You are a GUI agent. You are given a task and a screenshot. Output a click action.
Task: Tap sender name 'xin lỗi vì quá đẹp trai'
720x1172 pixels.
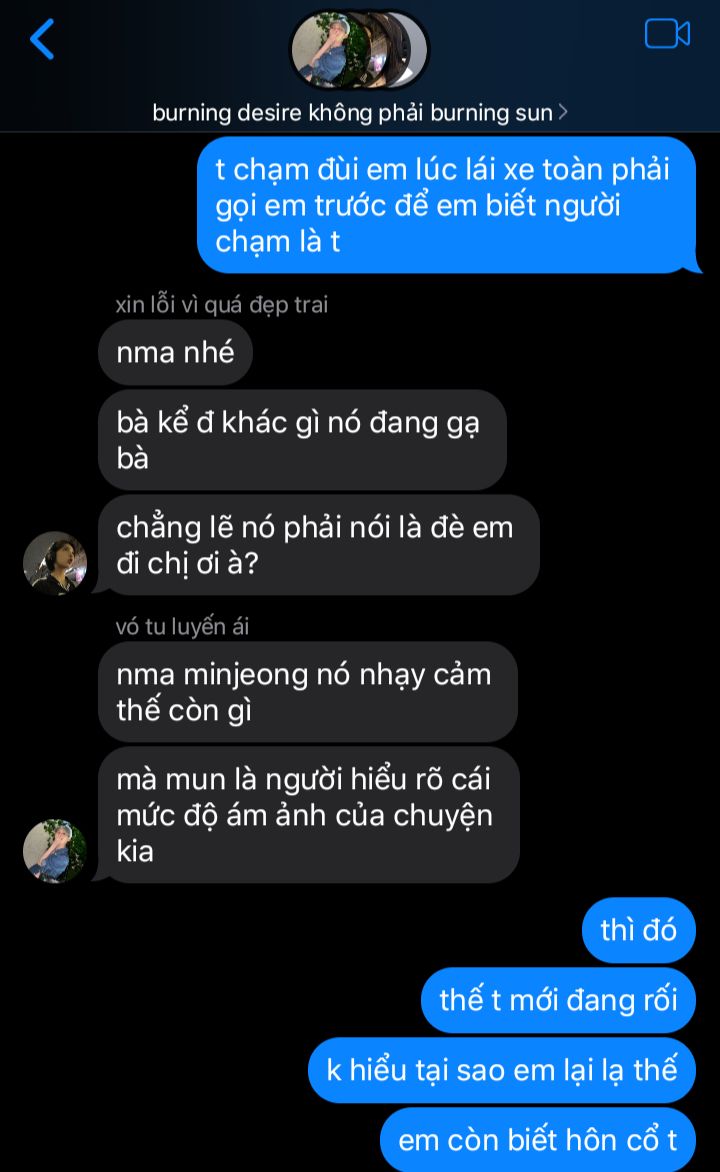pos(221,304)
